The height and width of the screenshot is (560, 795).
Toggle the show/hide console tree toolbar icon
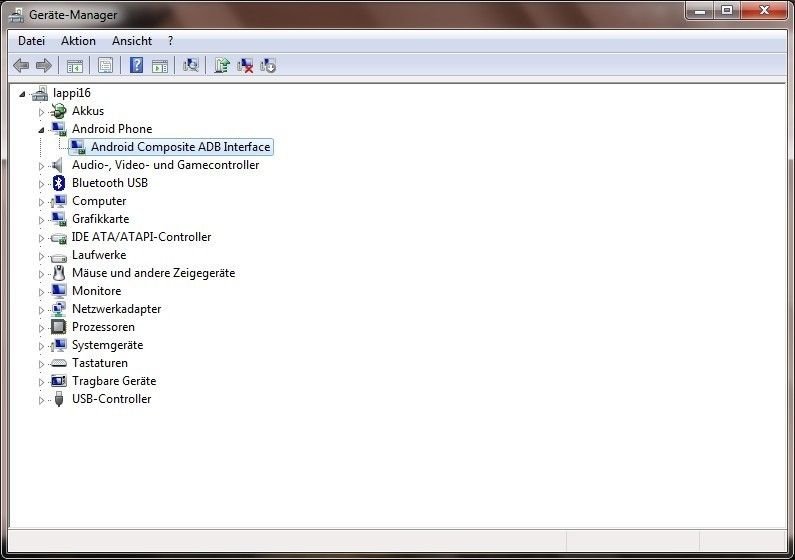click(x=75, y=65)
